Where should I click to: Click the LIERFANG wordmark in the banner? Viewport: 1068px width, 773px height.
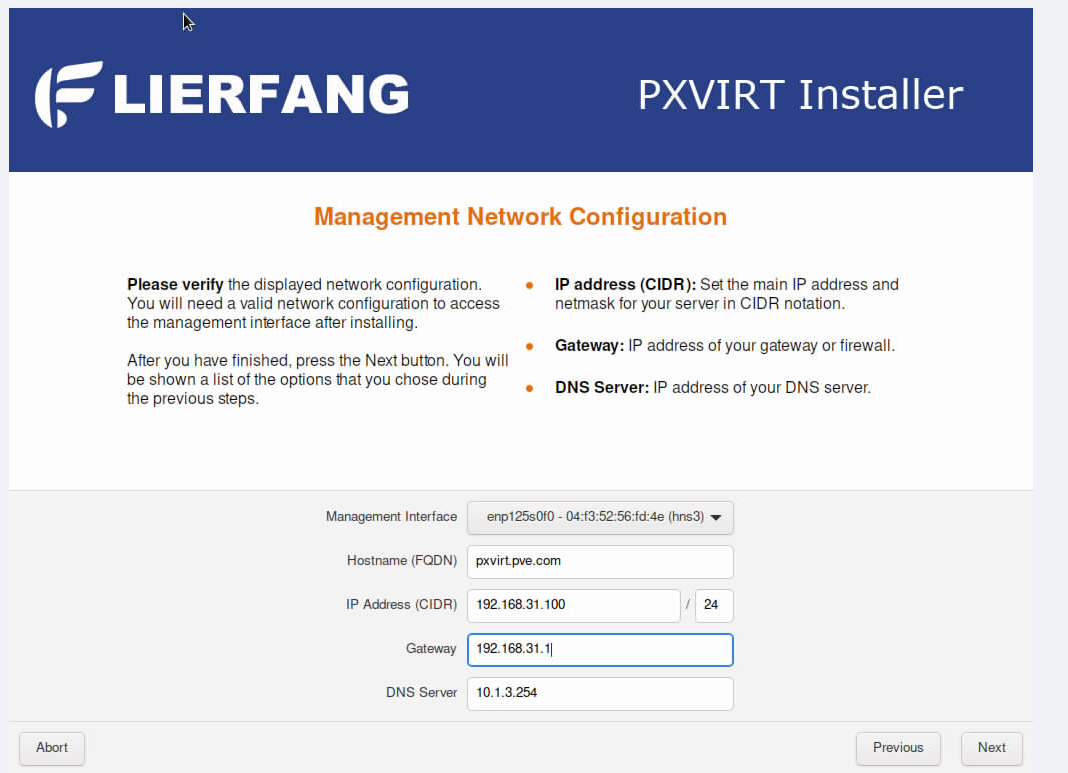tap(261, 95)
